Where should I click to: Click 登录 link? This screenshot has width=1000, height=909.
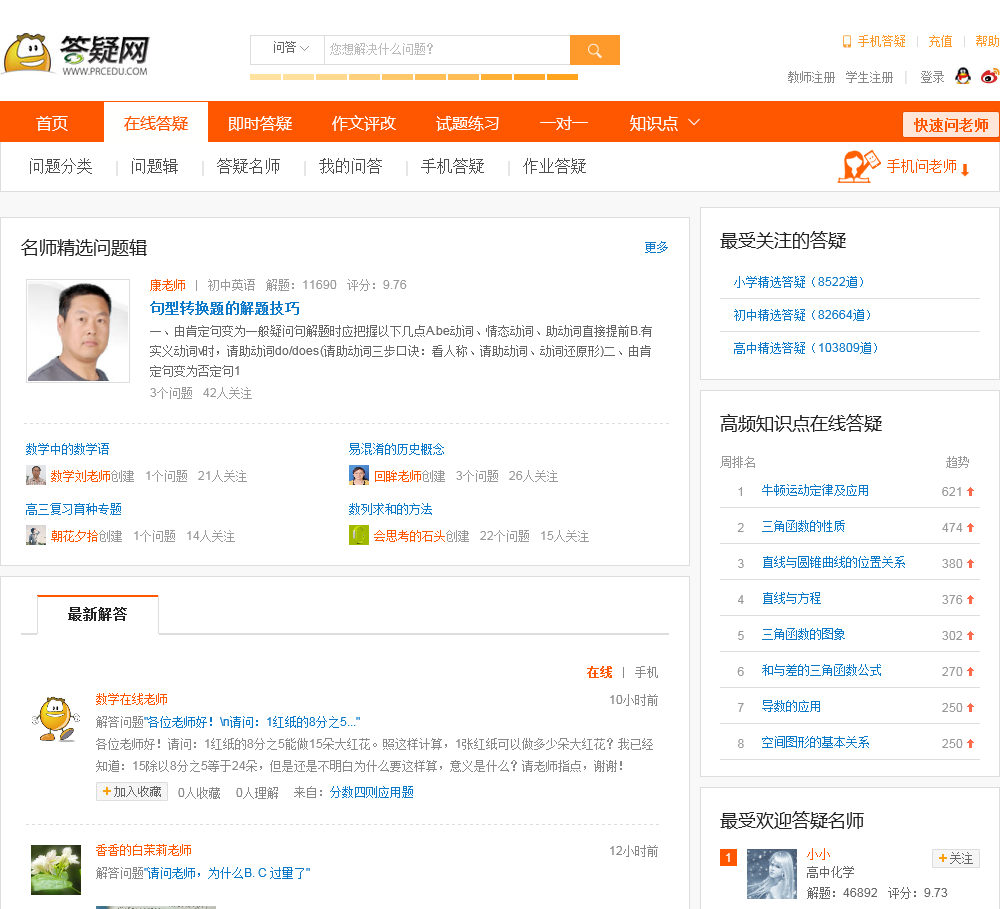(932, 77)
